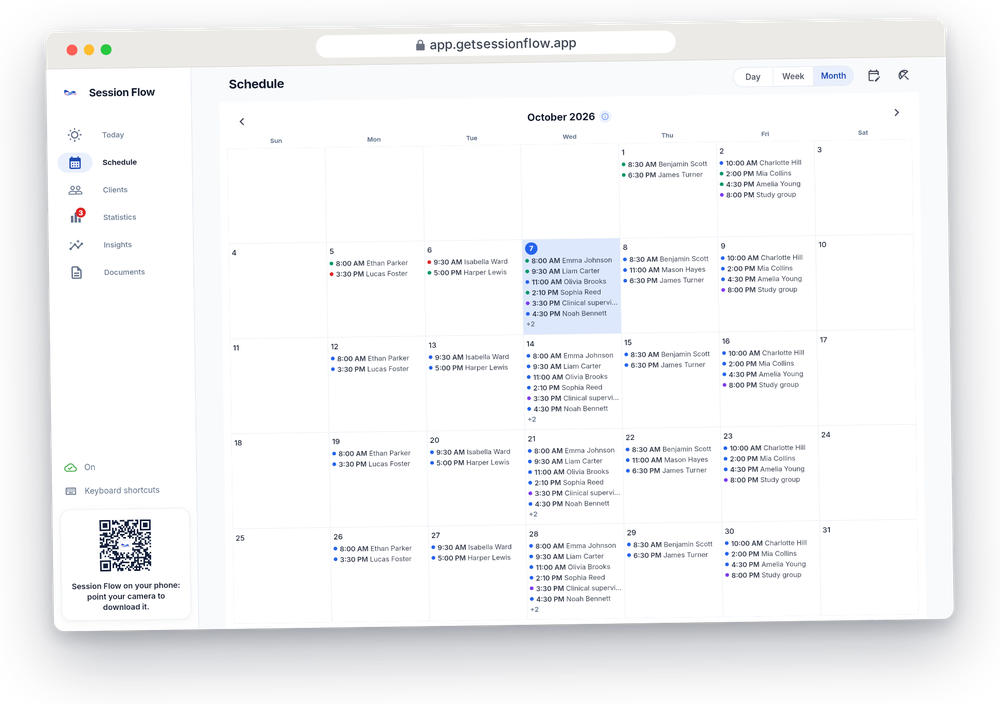1000x704 pixels.
Task: Click the Session Flow app name
Action: coord(122,92)
